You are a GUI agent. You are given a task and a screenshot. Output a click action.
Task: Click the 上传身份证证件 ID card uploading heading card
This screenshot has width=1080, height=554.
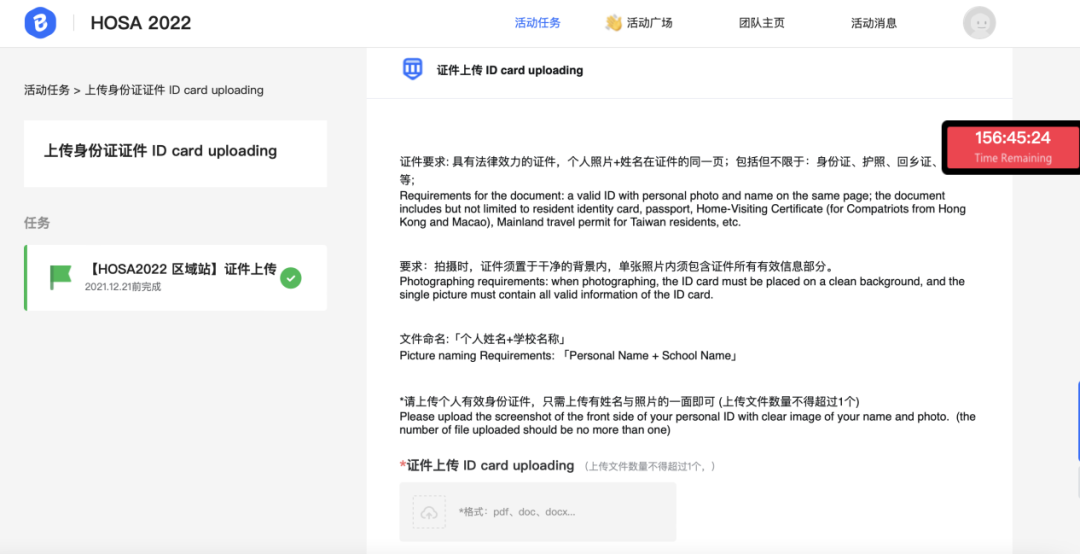click(x=176, y=154)
